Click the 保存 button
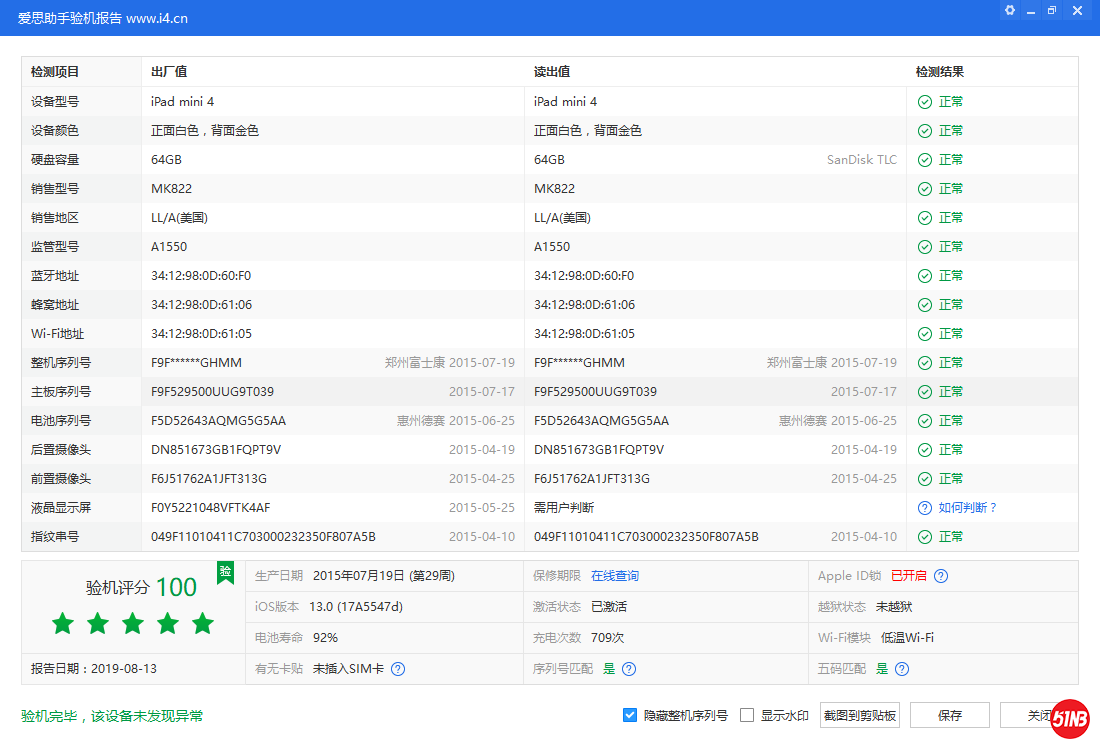The image size is (1100, 749). [949, 715]
